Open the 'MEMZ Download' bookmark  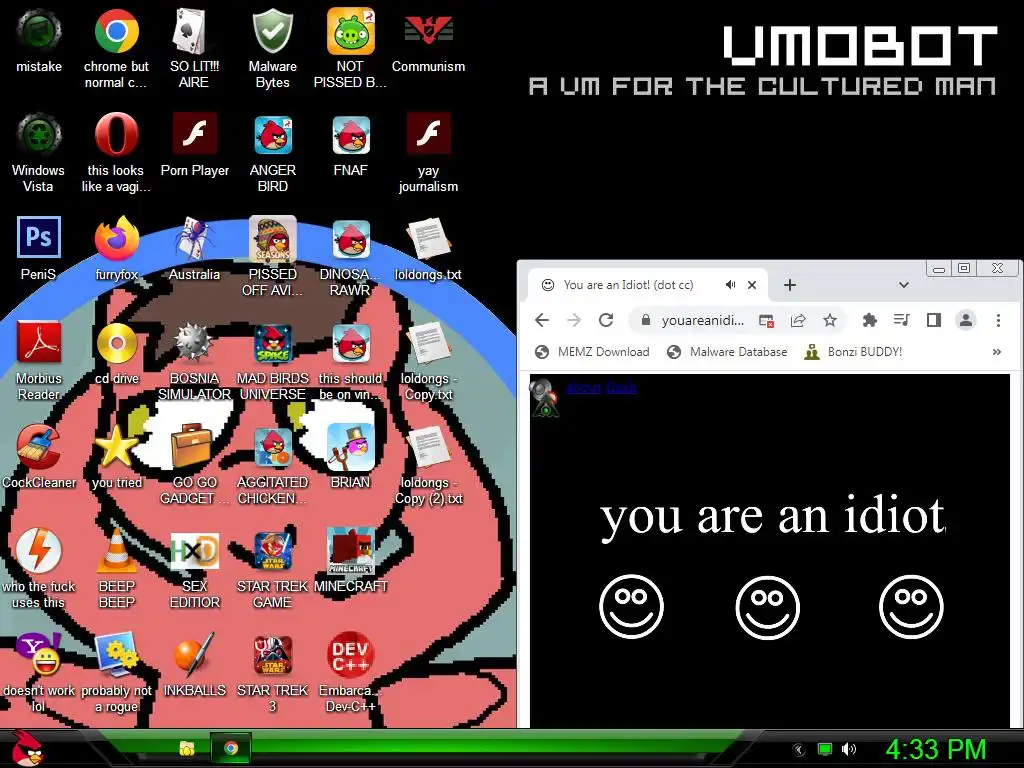[592, 352]
